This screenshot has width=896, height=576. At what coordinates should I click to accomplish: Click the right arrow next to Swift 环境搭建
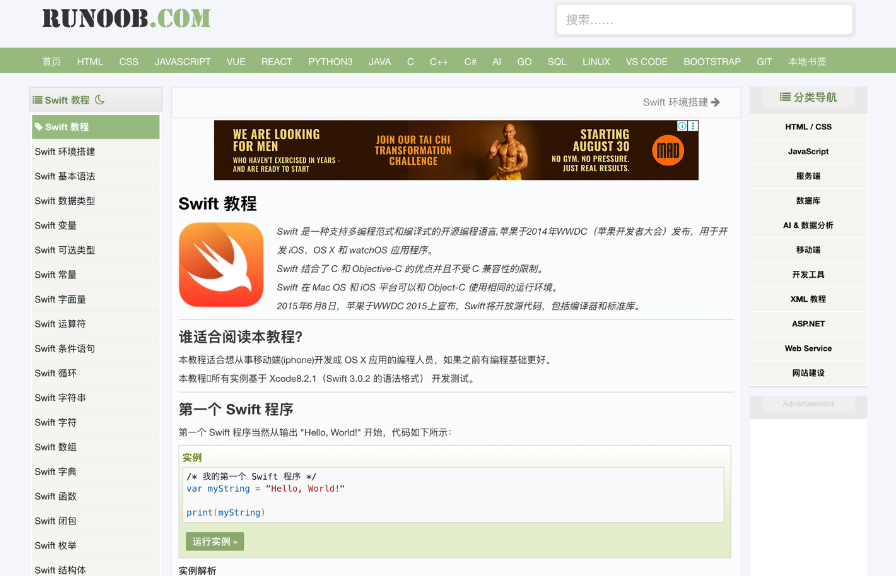716,102
